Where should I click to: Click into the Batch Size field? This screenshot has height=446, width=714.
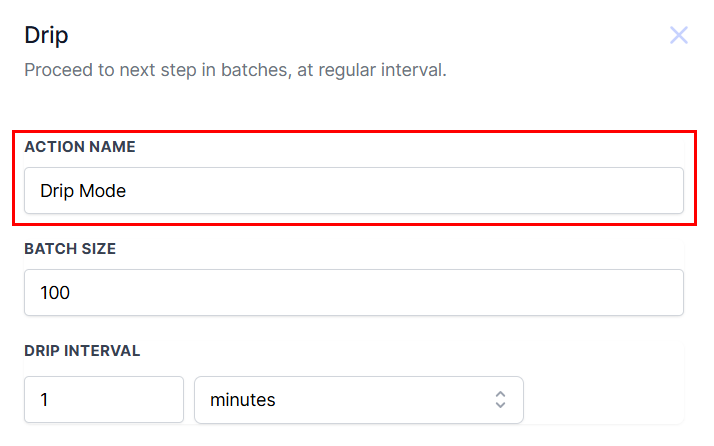pyautogui.click(x=353, y=293)
